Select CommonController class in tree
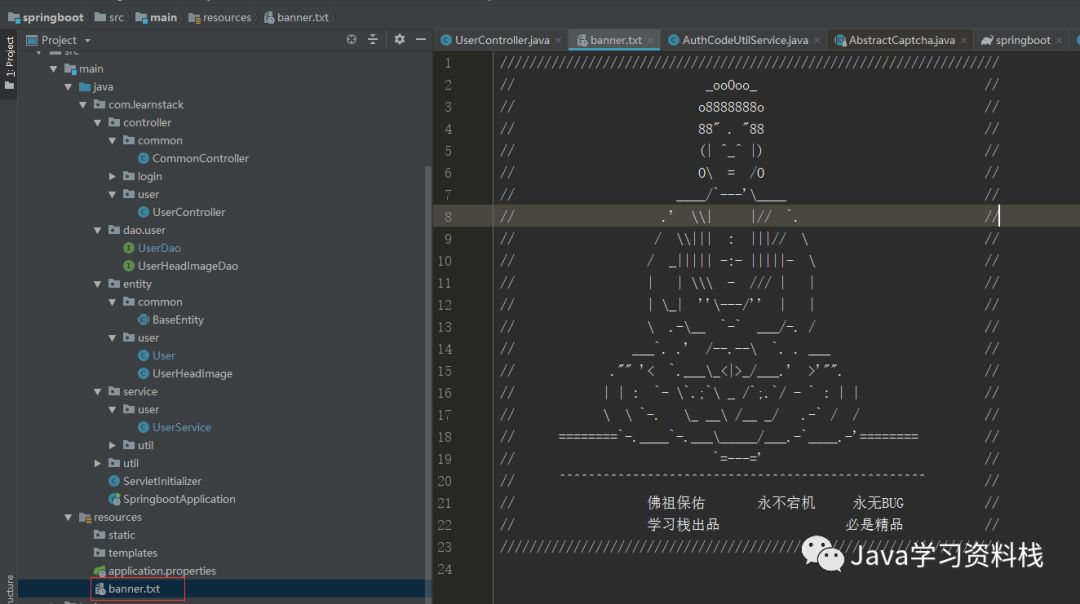1080x604 pixels. [x=200, y=158]
